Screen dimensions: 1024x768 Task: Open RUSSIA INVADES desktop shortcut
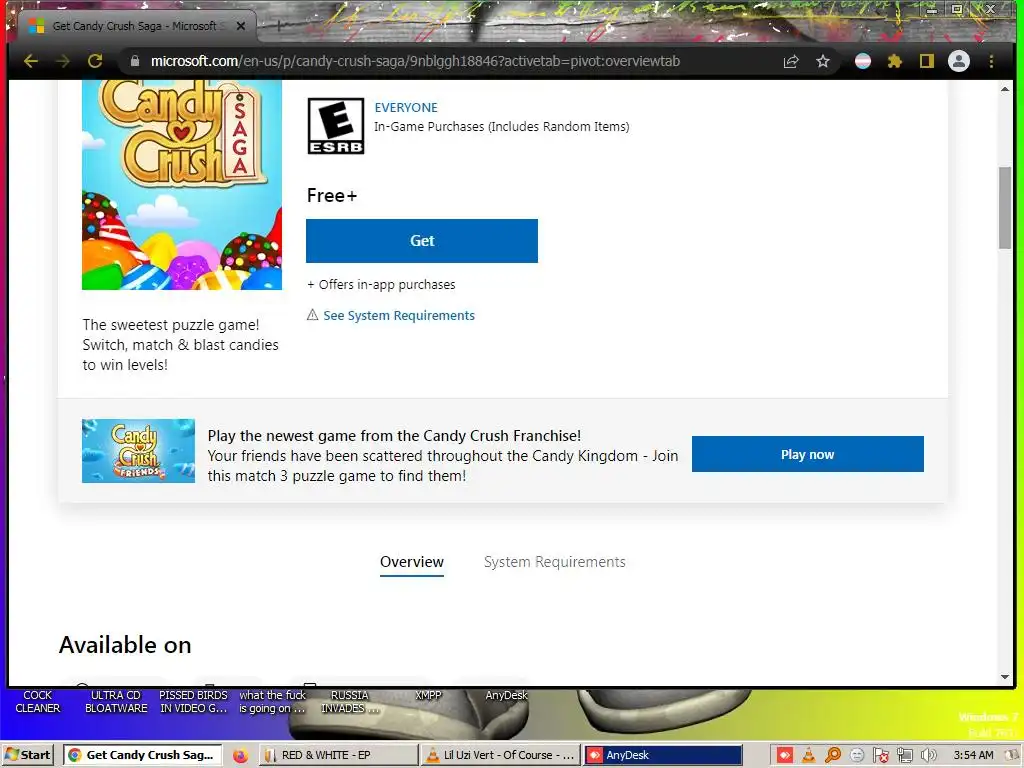click(x=349, y=702)
